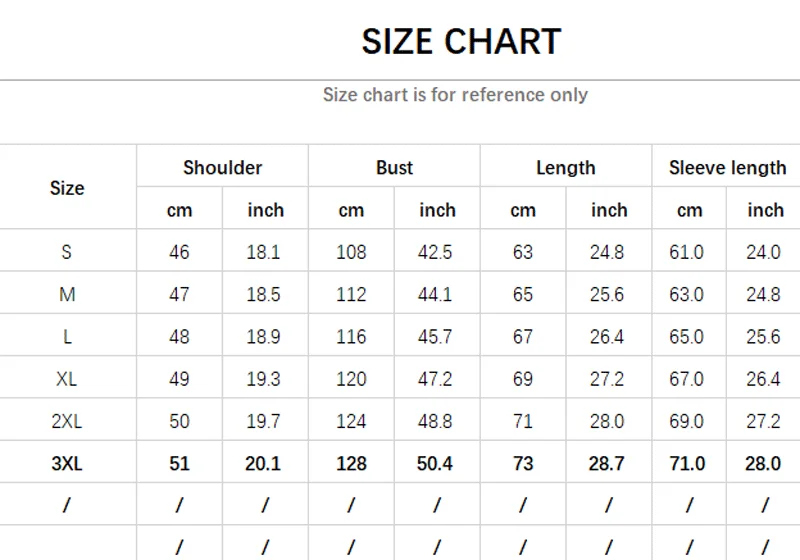Click the 61.0 sleeve length cell

coord(687,252)
